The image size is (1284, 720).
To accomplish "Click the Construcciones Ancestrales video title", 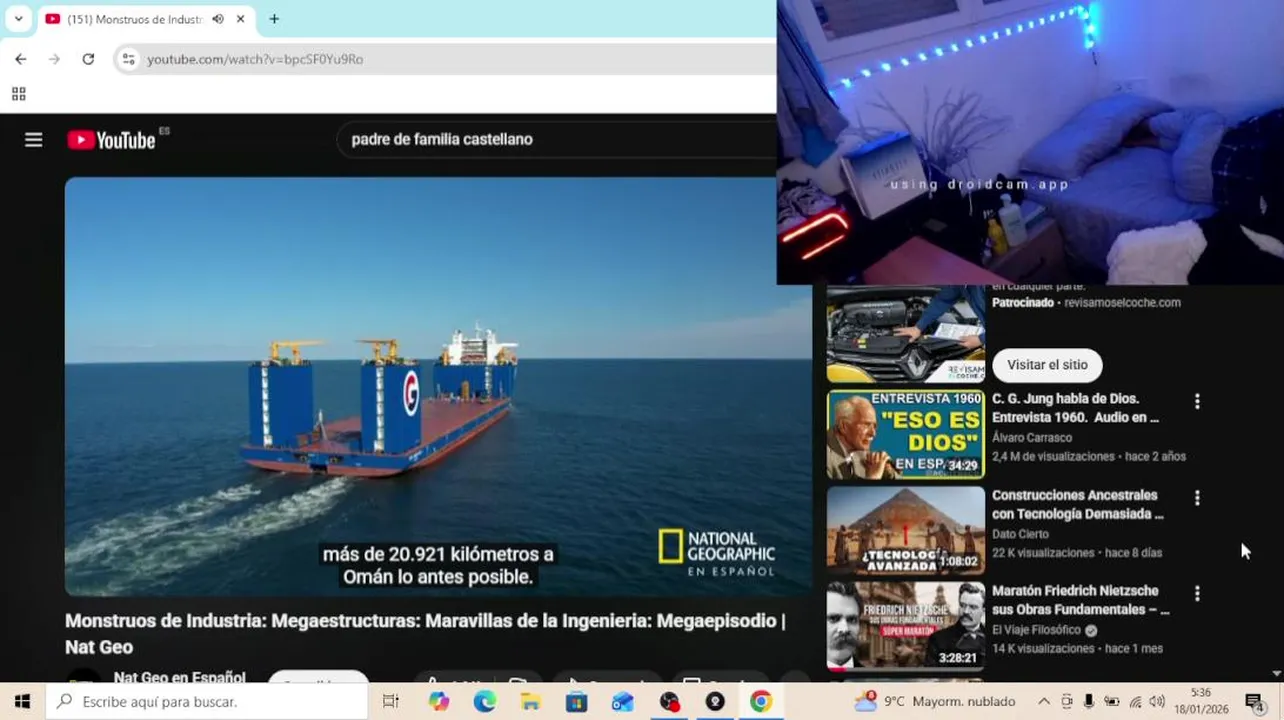I will point(1077,504).
